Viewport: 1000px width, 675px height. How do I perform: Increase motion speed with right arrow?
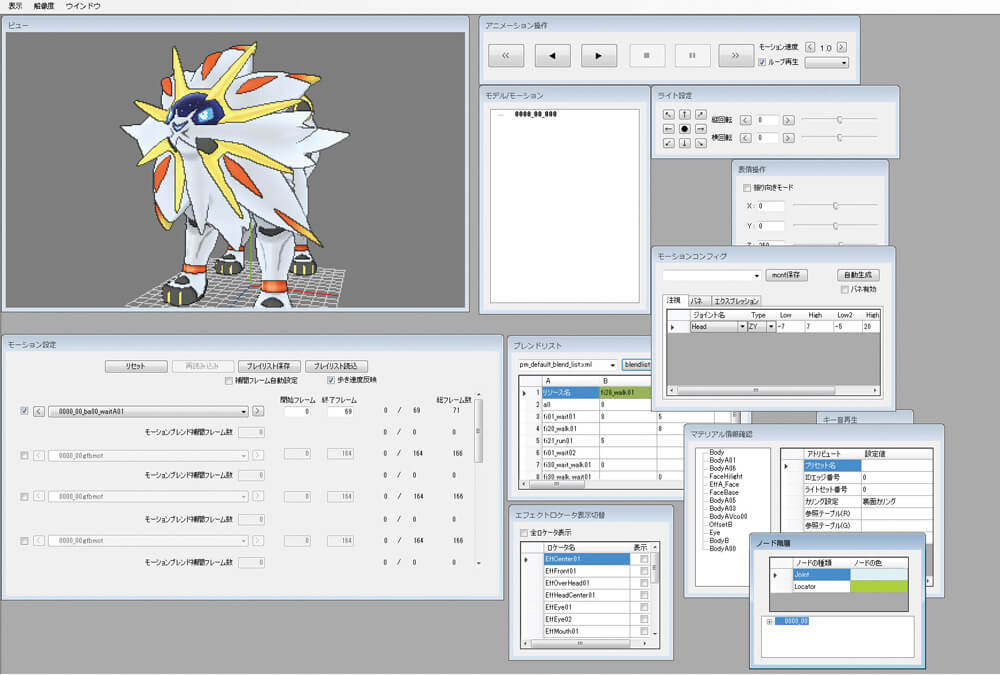pyautogui.click(x=841, y=47)
